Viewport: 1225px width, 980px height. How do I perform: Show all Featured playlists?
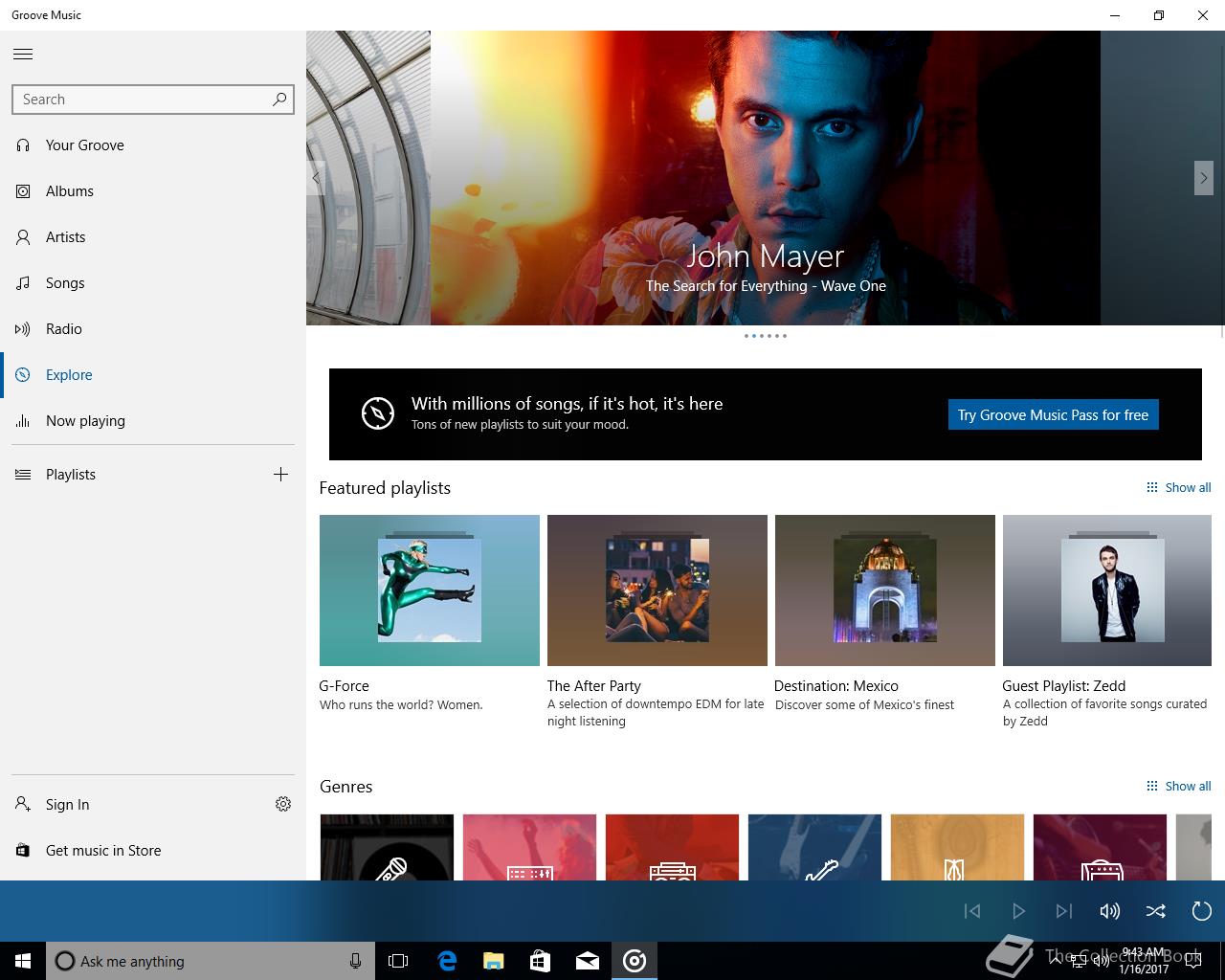(x=1178, y=488)
